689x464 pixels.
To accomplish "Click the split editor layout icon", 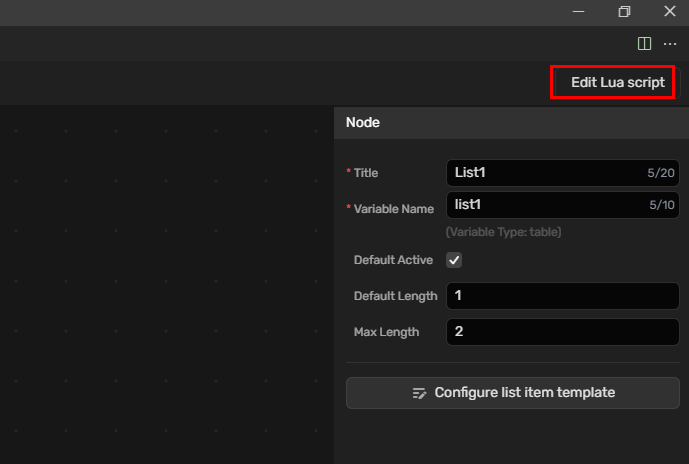I will 644,43.
